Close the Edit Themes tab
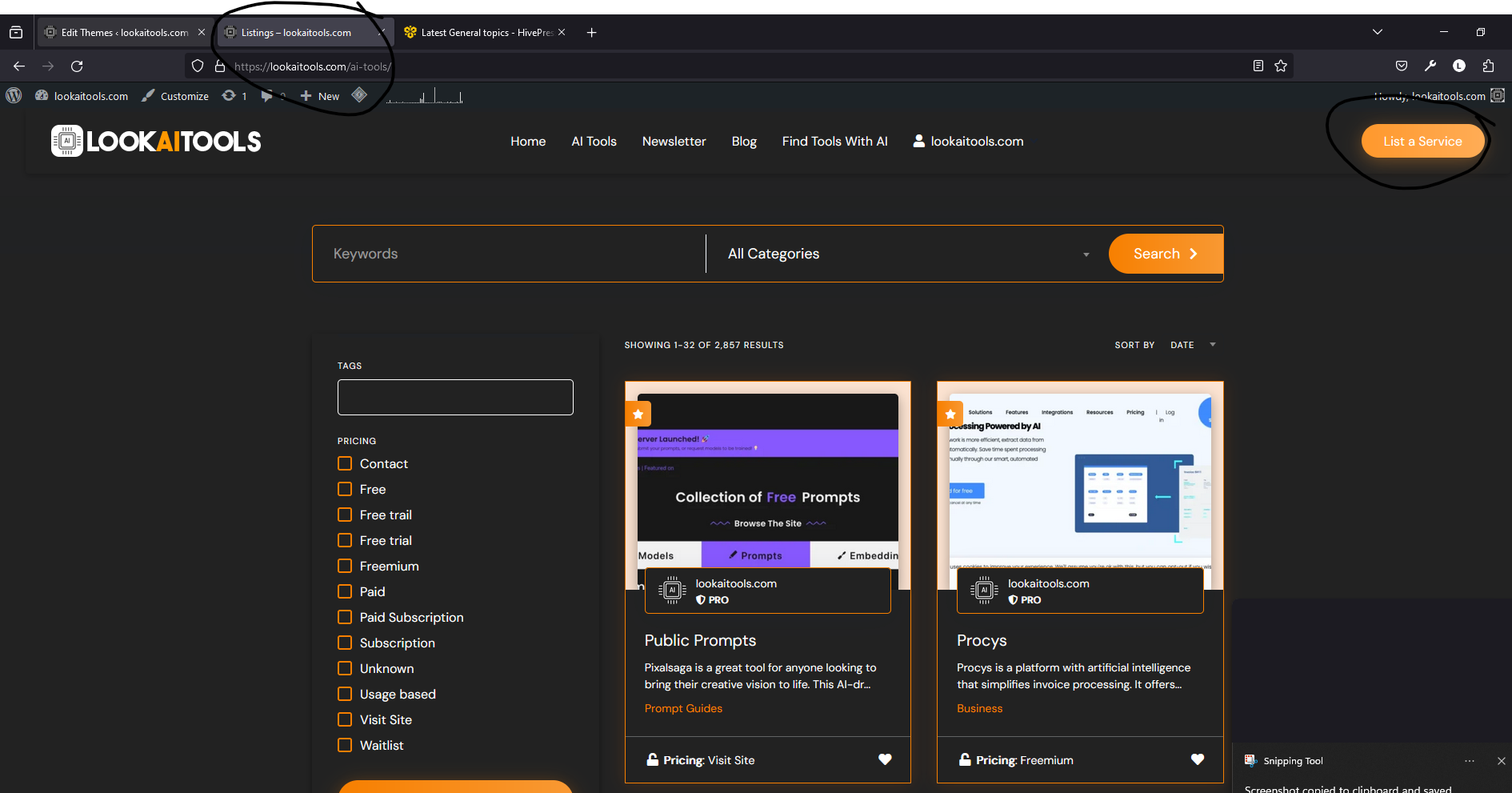Screen dimensions: 1512x793 tap(202, 33)
